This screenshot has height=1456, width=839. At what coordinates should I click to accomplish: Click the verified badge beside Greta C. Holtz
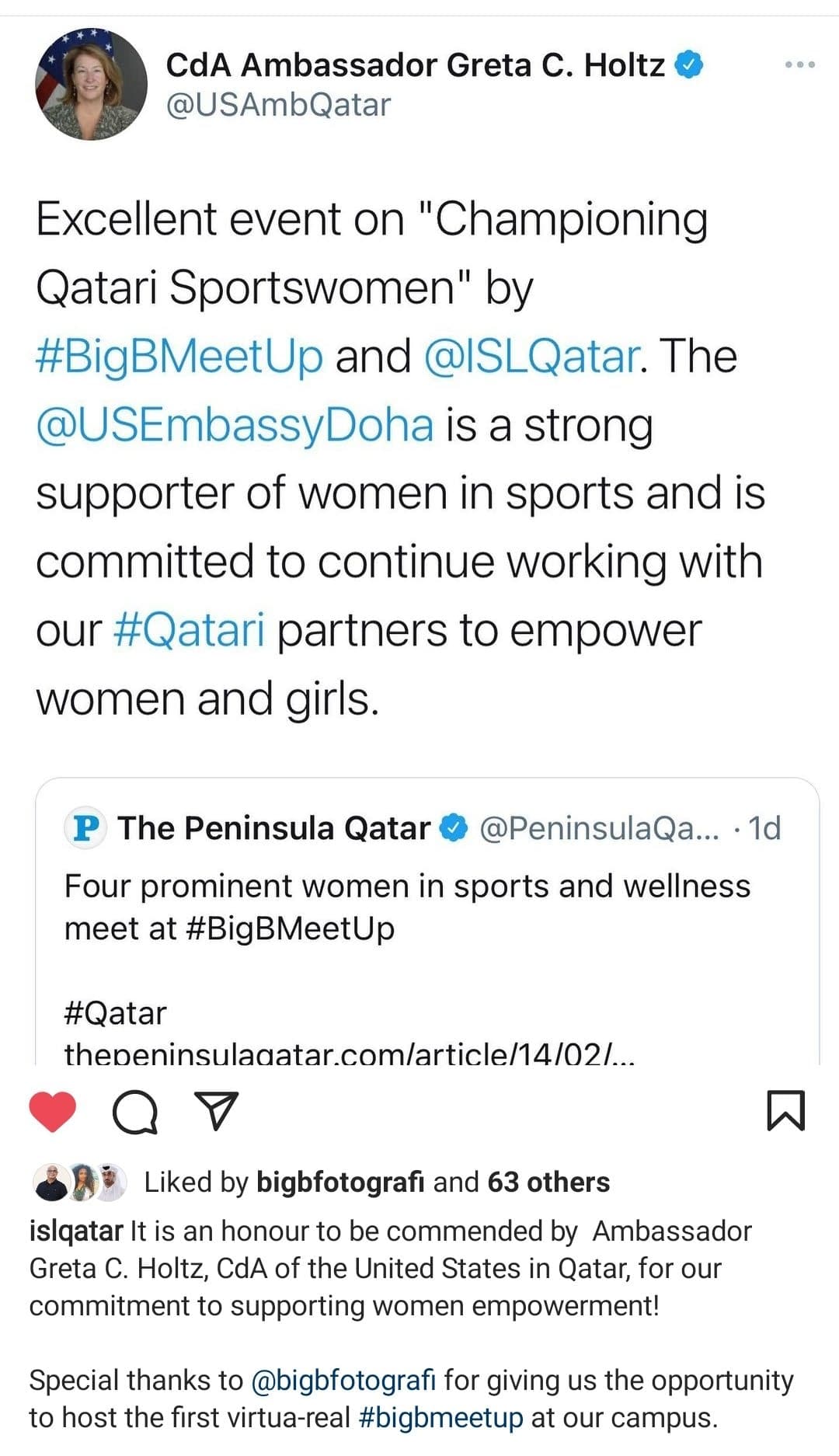pyautogui.click(x=690, y=64)
